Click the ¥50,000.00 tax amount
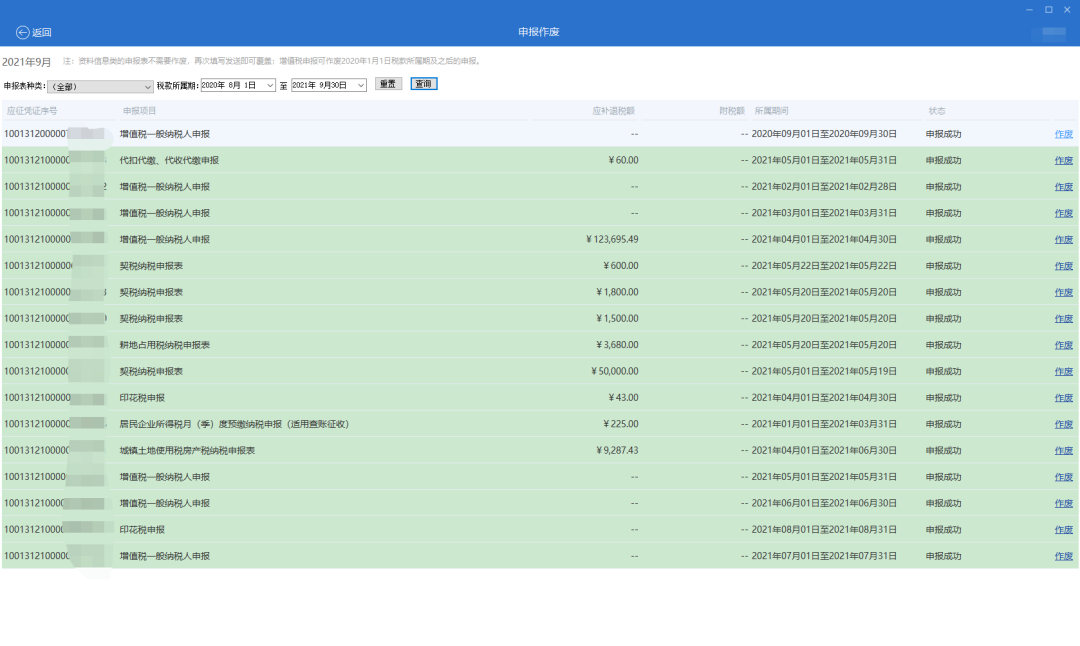 click(x=614, y=371)
